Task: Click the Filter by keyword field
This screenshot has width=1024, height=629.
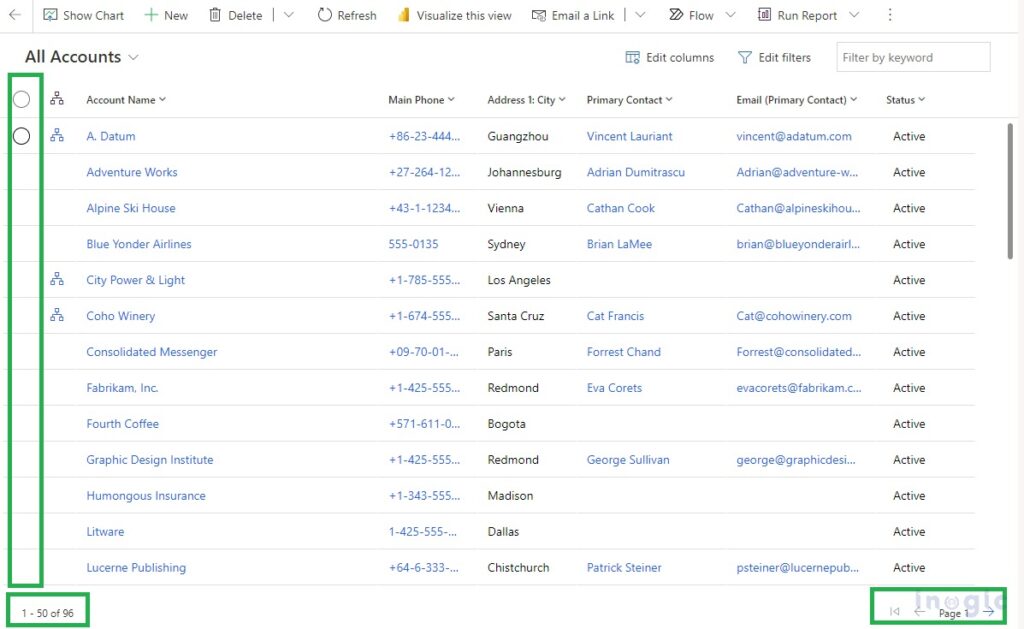Action: pos(912,57)
